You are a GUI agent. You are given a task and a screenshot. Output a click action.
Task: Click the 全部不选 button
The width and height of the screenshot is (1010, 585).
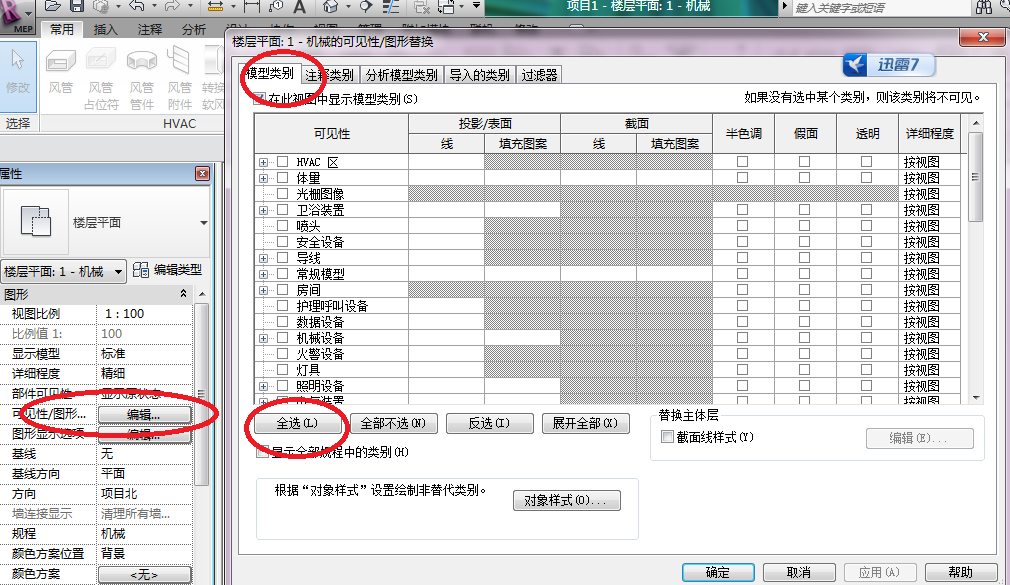[394, 423]
